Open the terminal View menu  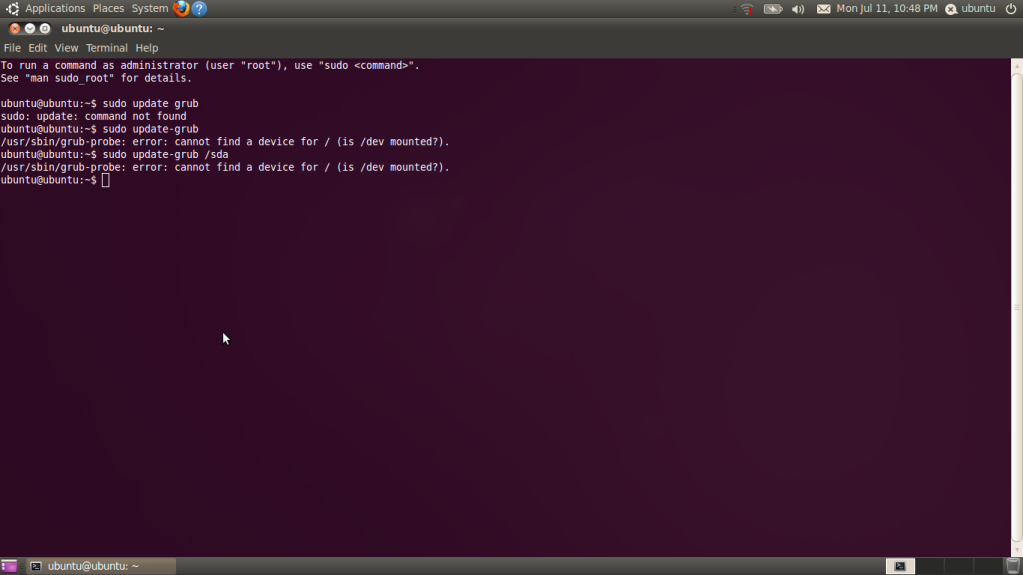point(66,48)
